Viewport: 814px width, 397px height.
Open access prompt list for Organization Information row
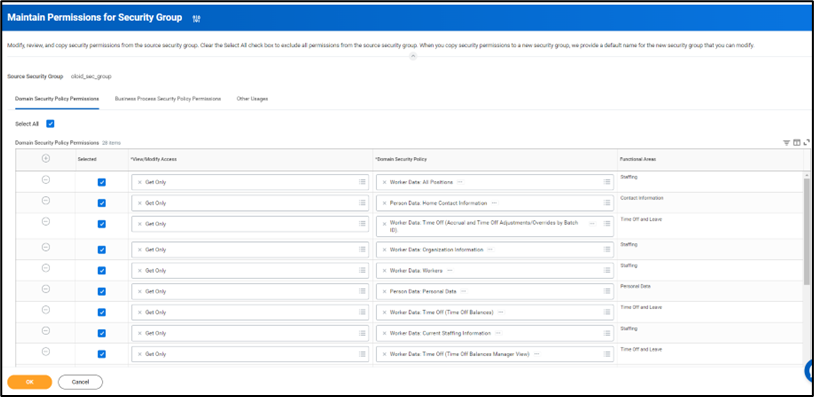362,249
